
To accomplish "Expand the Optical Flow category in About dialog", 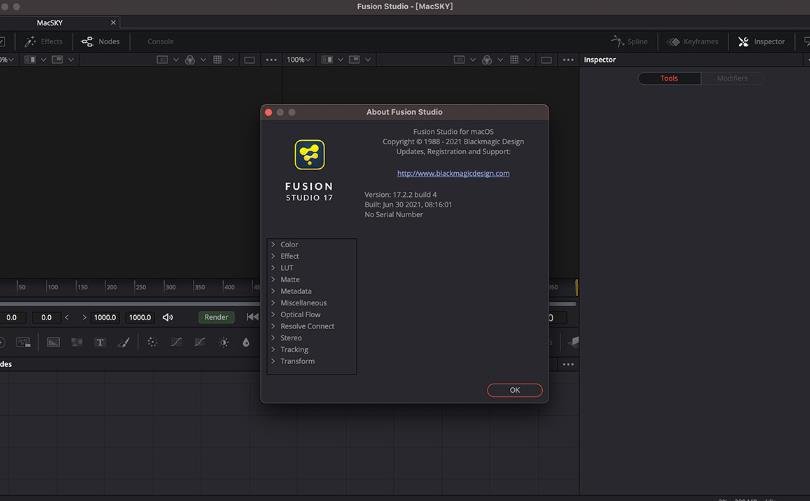I will coord(273,314).
